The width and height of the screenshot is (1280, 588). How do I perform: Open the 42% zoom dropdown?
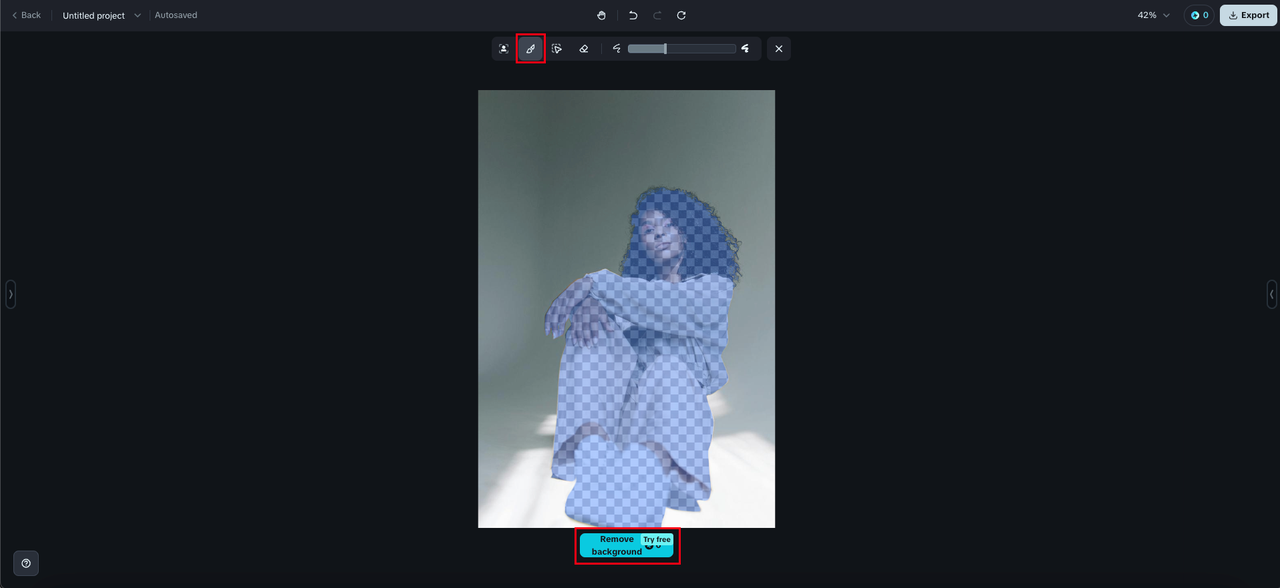pos(1153,15)
